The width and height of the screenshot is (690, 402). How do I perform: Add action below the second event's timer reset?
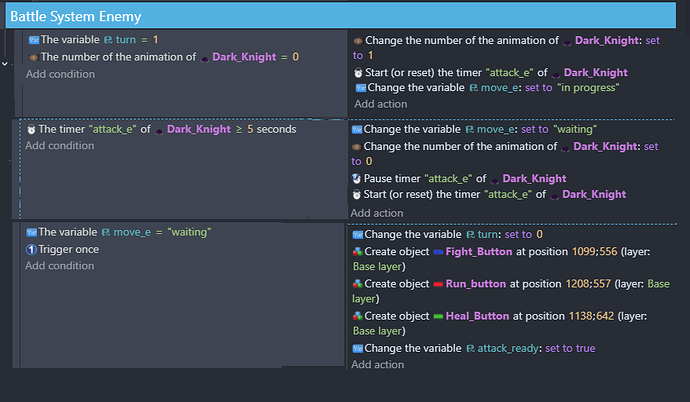coord(378,212)
